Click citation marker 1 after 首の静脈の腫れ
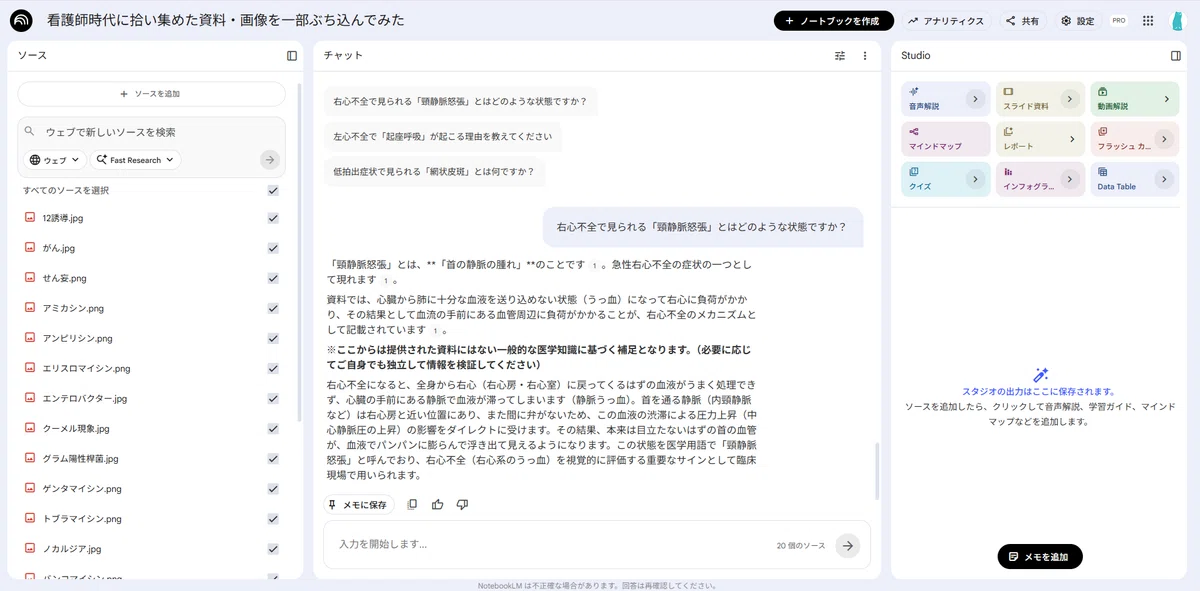The height and width of the screenshot is (591, 1200). (595, 266)
